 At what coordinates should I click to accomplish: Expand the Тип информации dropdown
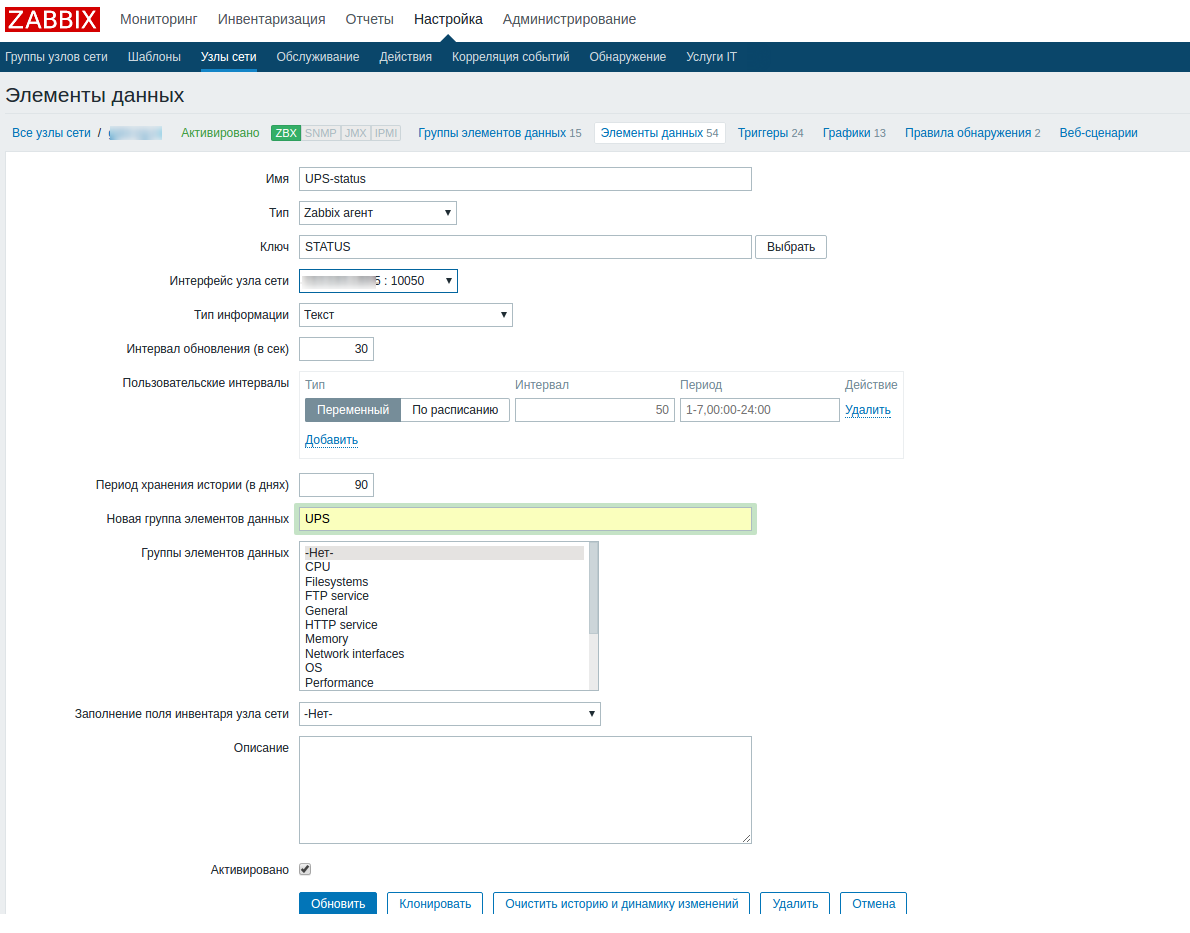(x=406, y=315)
